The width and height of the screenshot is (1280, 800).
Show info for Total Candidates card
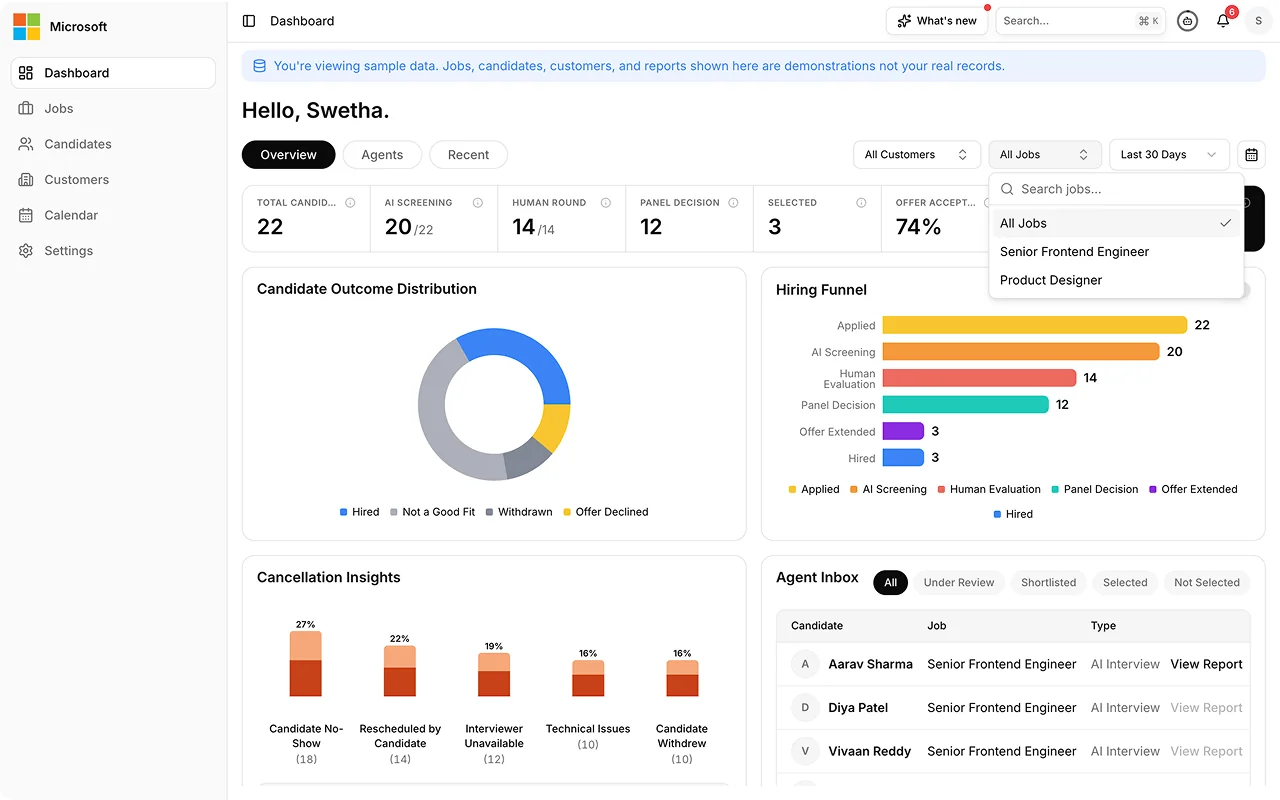point(350,203)
